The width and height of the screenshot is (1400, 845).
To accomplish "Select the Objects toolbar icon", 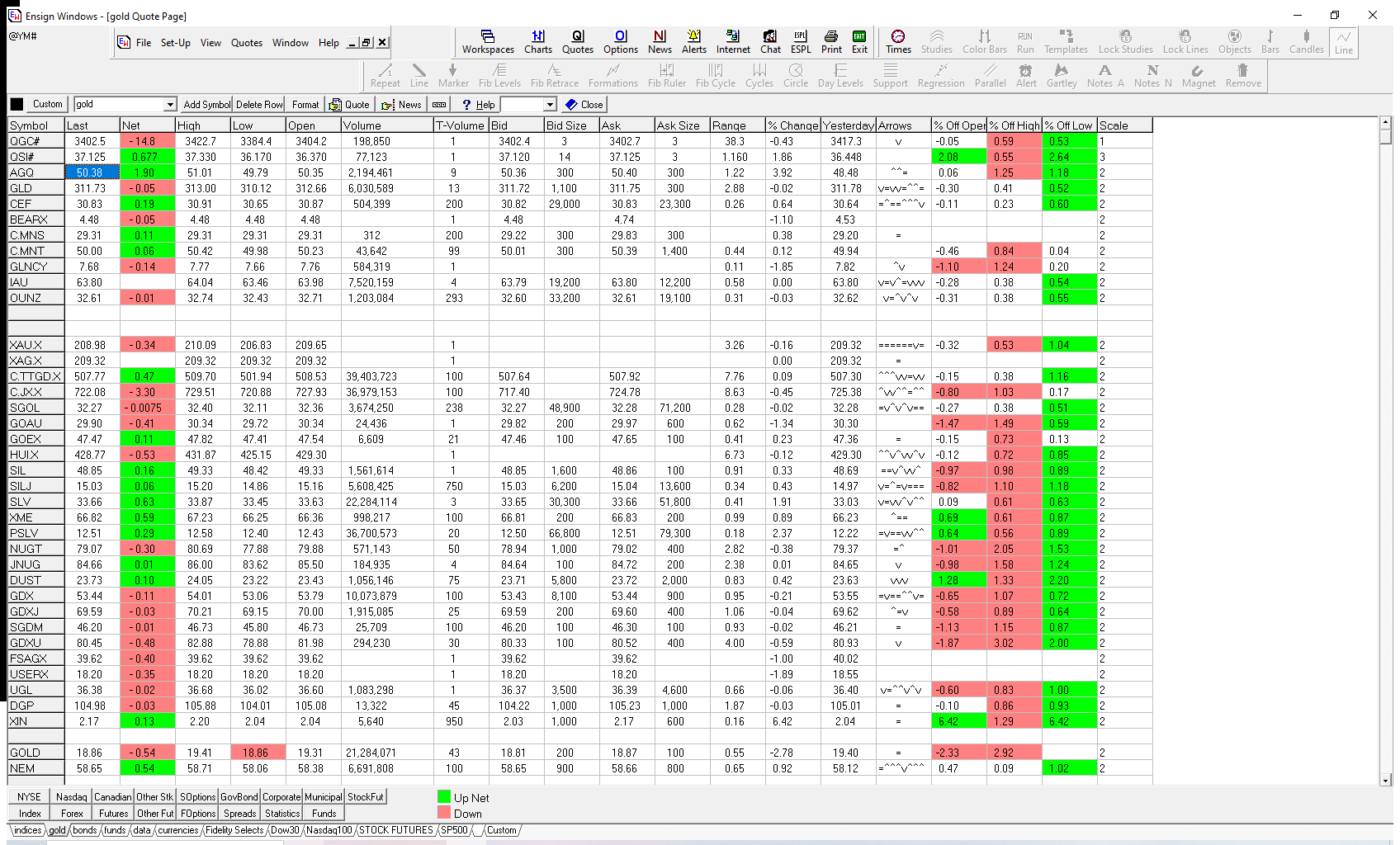I will pyautogui.click(x=1235, y=42).
